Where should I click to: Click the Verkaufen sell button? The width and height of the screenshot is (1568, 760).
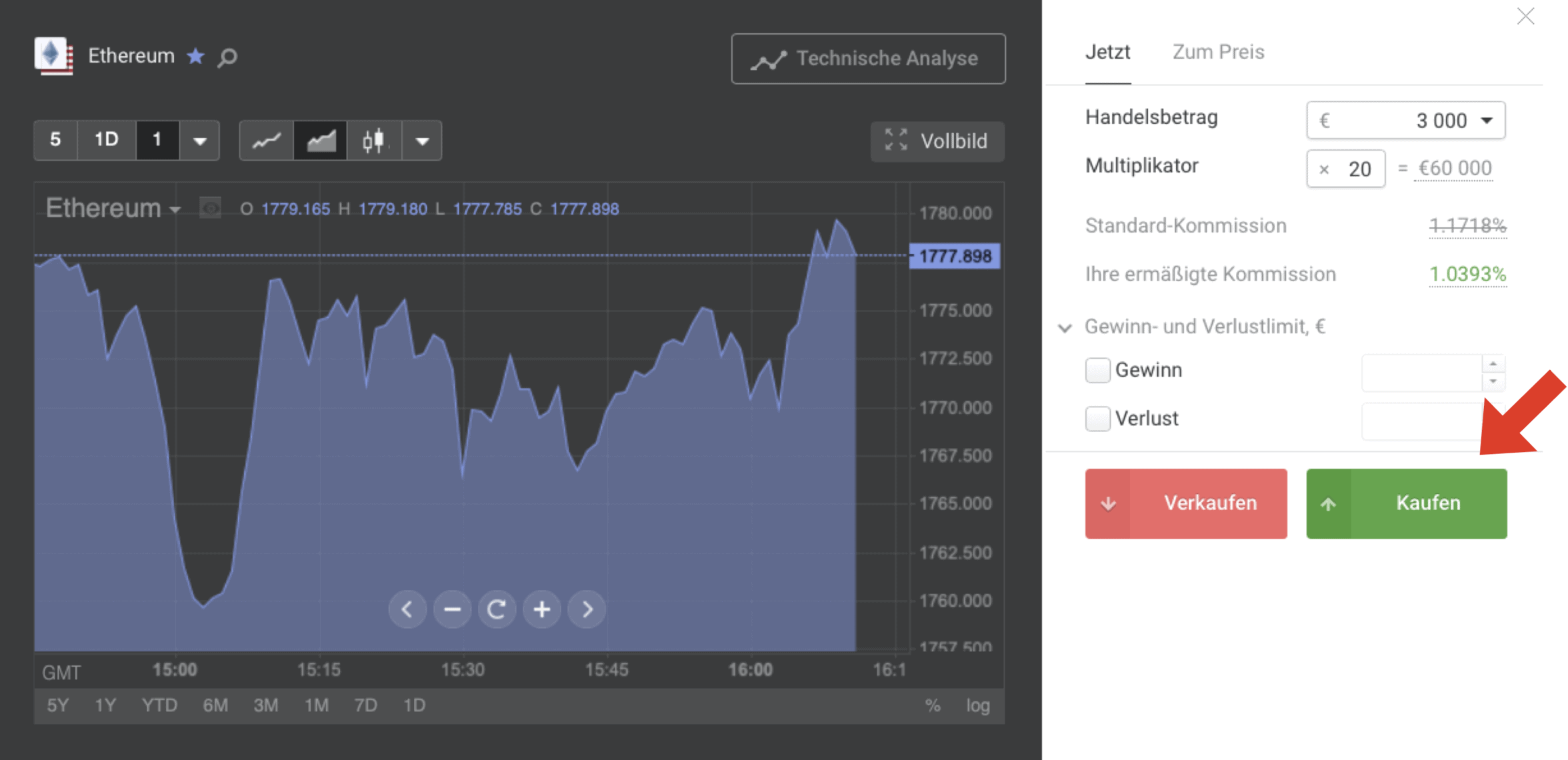click(x=1186, y=503)
